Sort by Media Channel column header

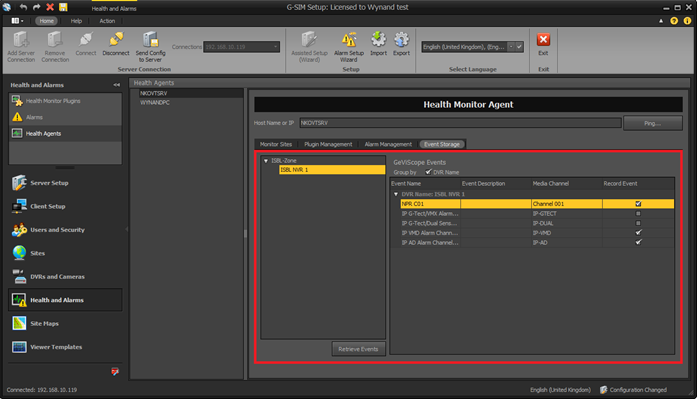567,184
